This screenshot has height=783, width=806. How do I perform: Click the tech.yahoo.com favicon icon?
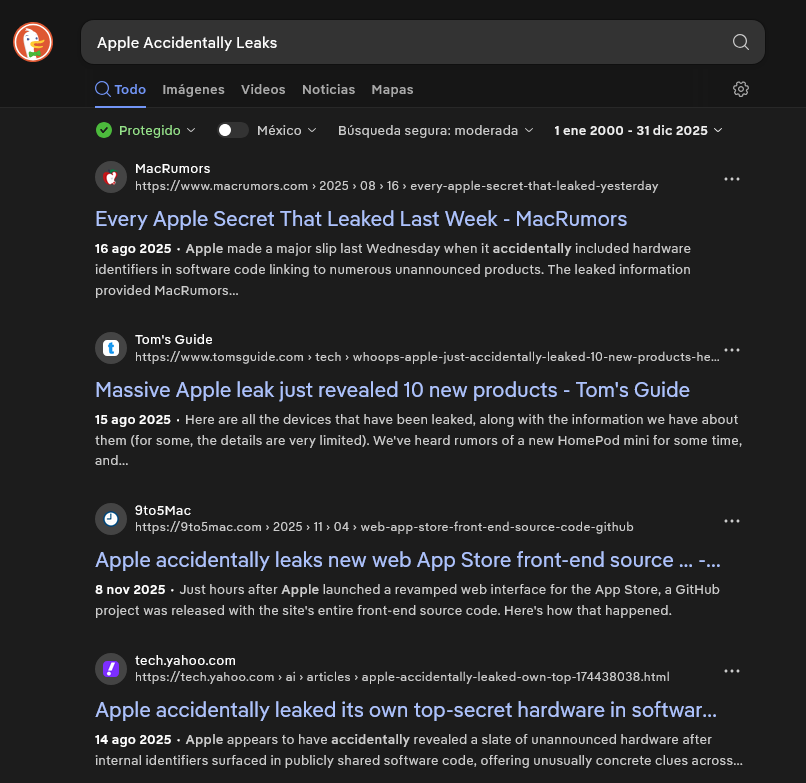click(111, 669)
